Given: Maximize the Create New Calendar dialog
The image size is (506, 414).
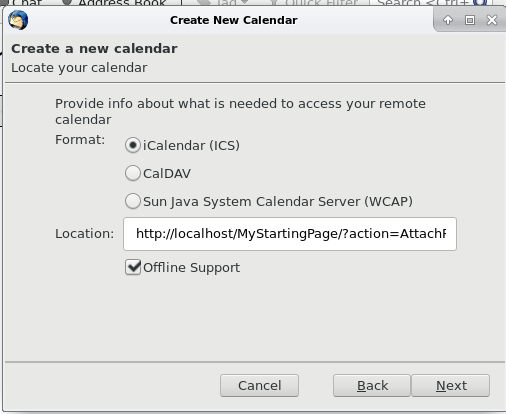Looking at the screenshot, I should [470, 20].
